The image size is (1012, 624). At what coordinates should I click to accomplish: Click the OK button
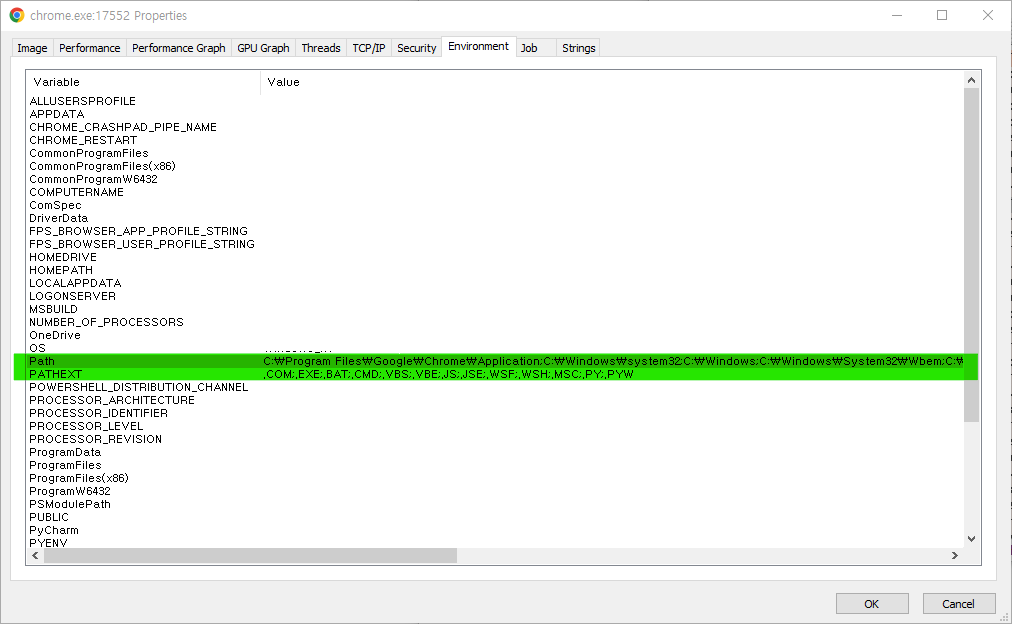[x=872, y=603]
